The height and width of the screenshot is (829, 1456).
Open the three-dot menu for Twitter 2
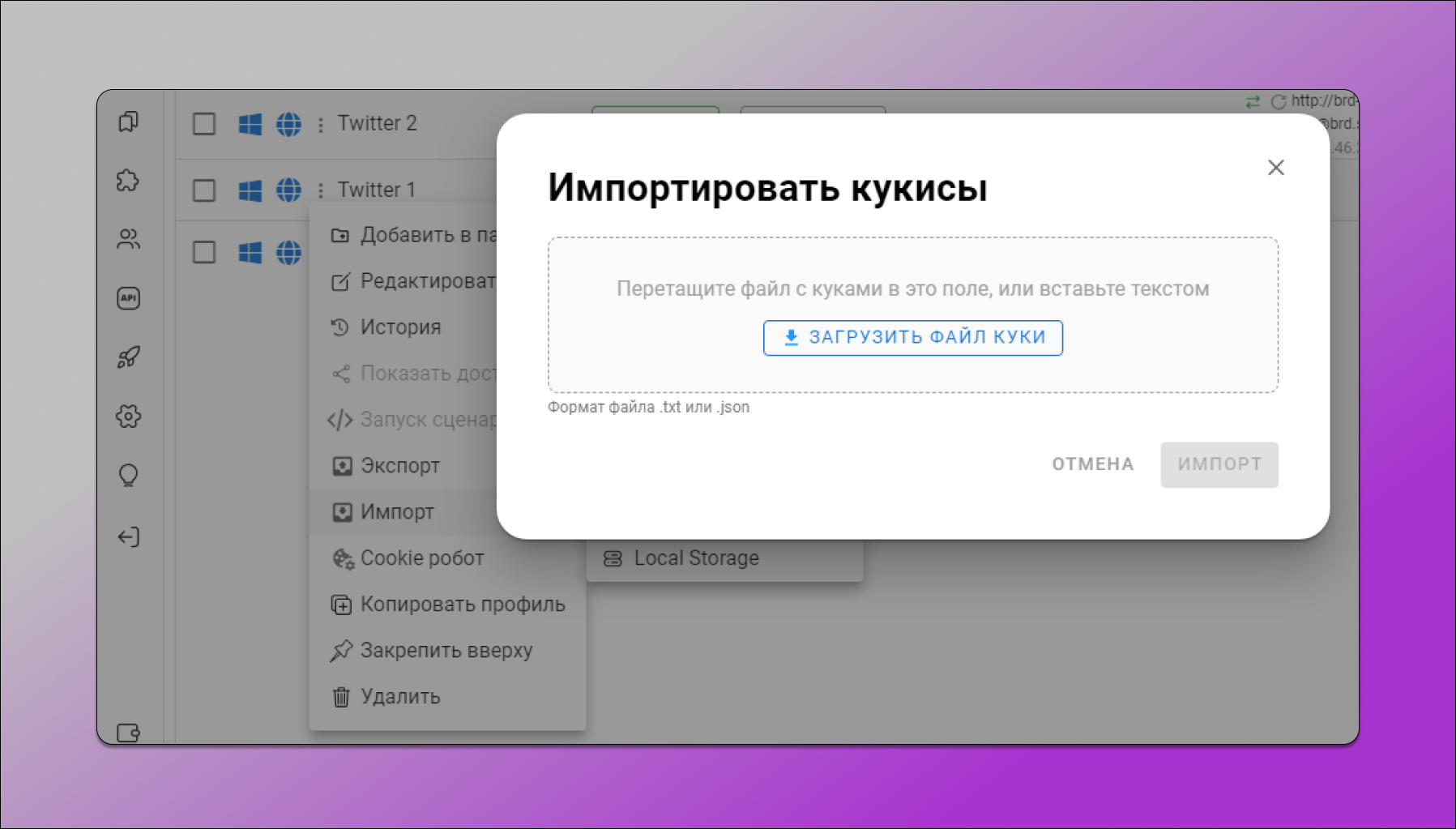point(321,123)
